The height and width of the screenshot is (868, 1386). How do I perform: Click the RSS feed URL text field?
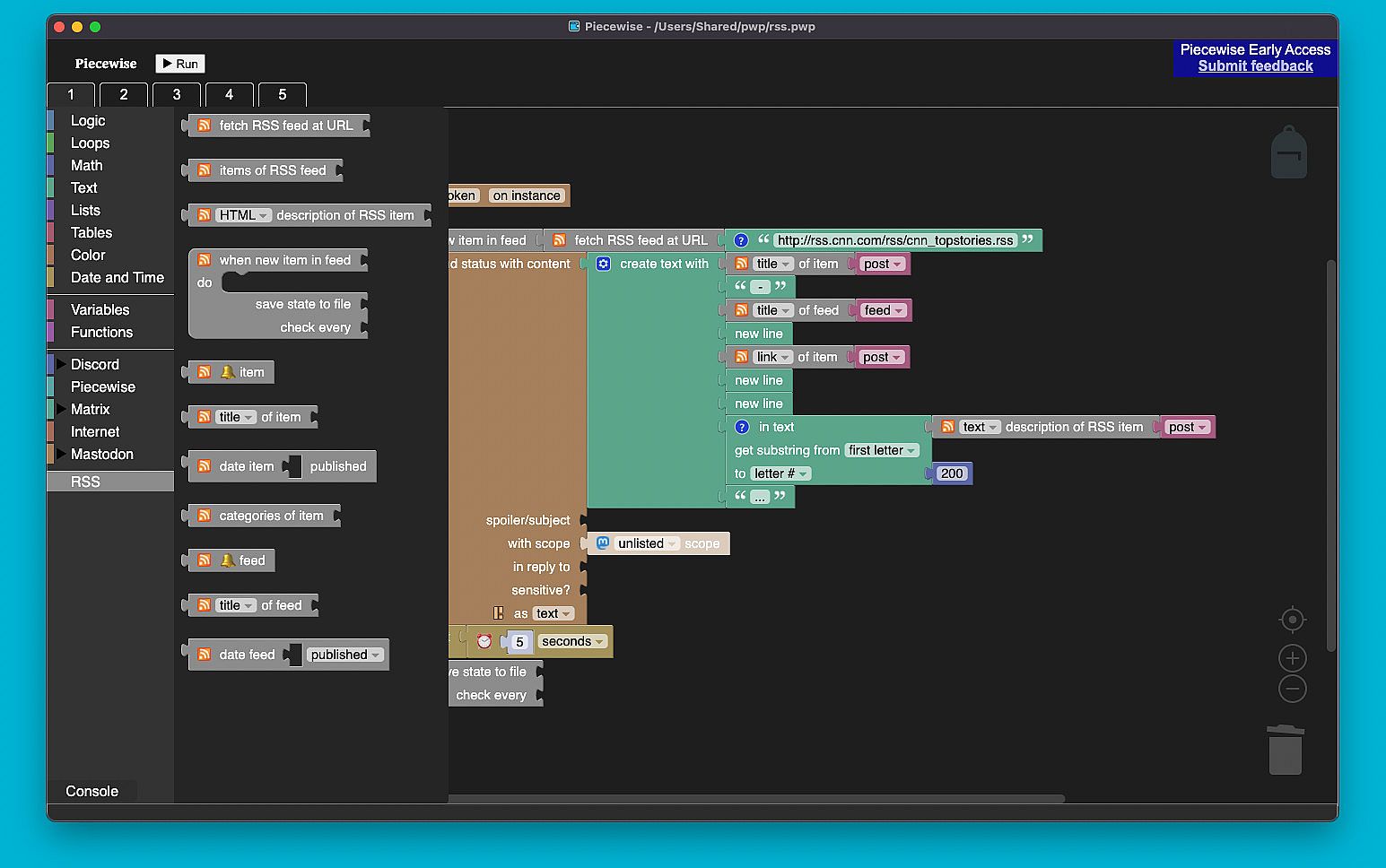(x=894, y=240)
